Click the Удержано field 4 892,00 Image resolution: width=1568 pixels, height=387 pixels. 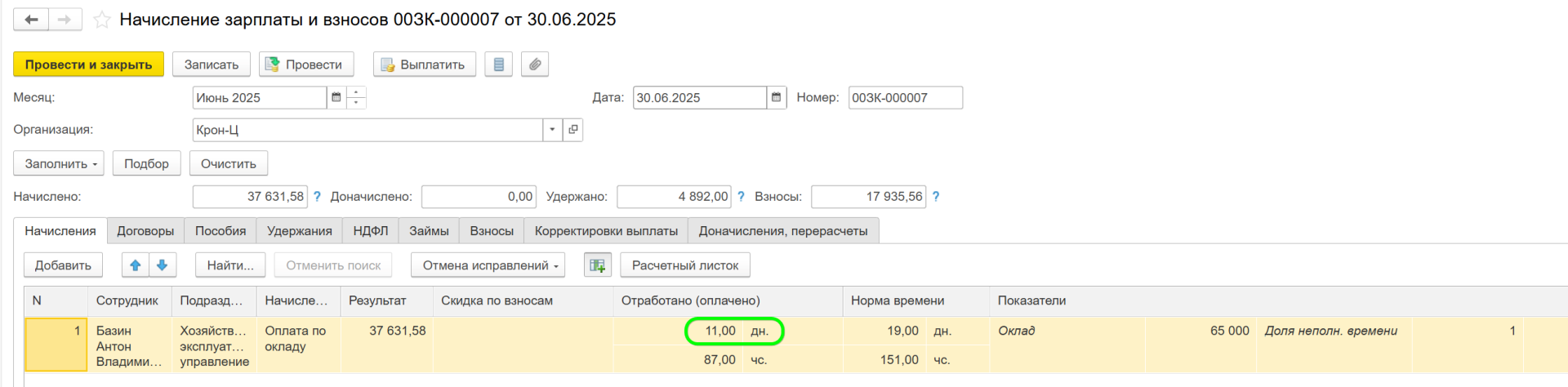click(x=674, y=197)
